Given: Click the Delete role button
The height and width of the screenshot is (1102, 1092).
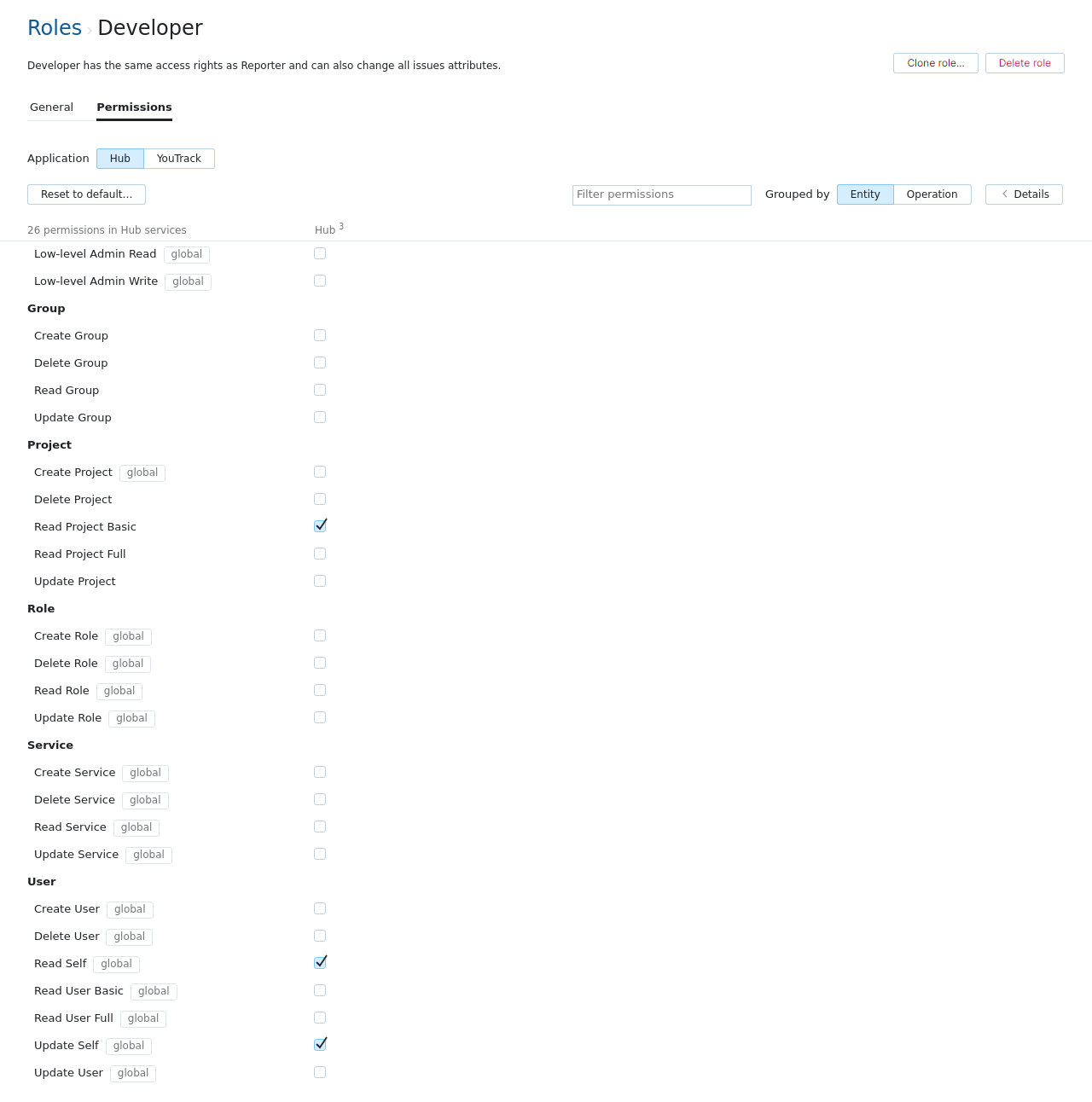Looking at the screenshot, I should [x=1024, y=62].
